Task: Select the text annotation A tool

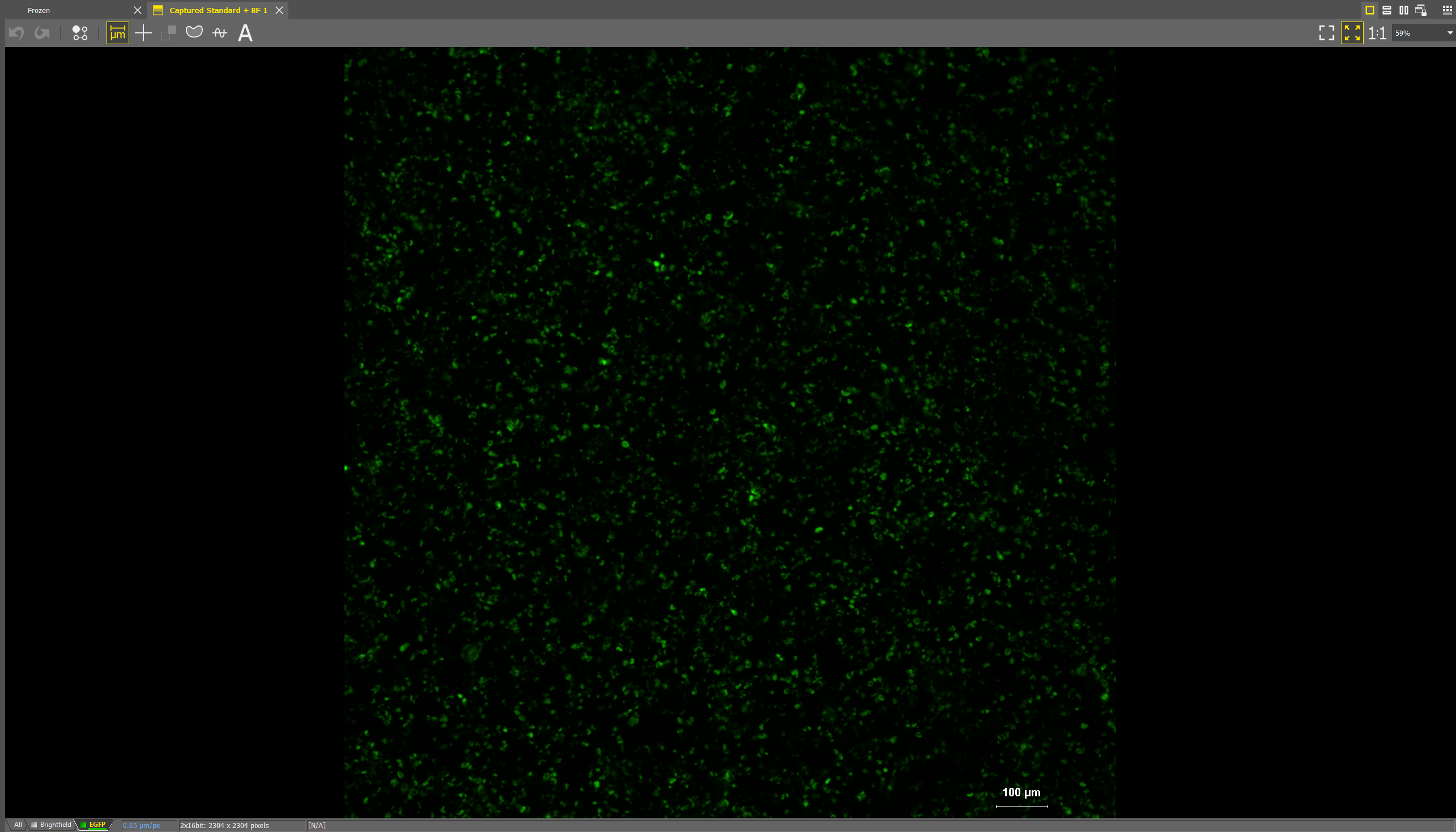Action: tap(245, 33)
